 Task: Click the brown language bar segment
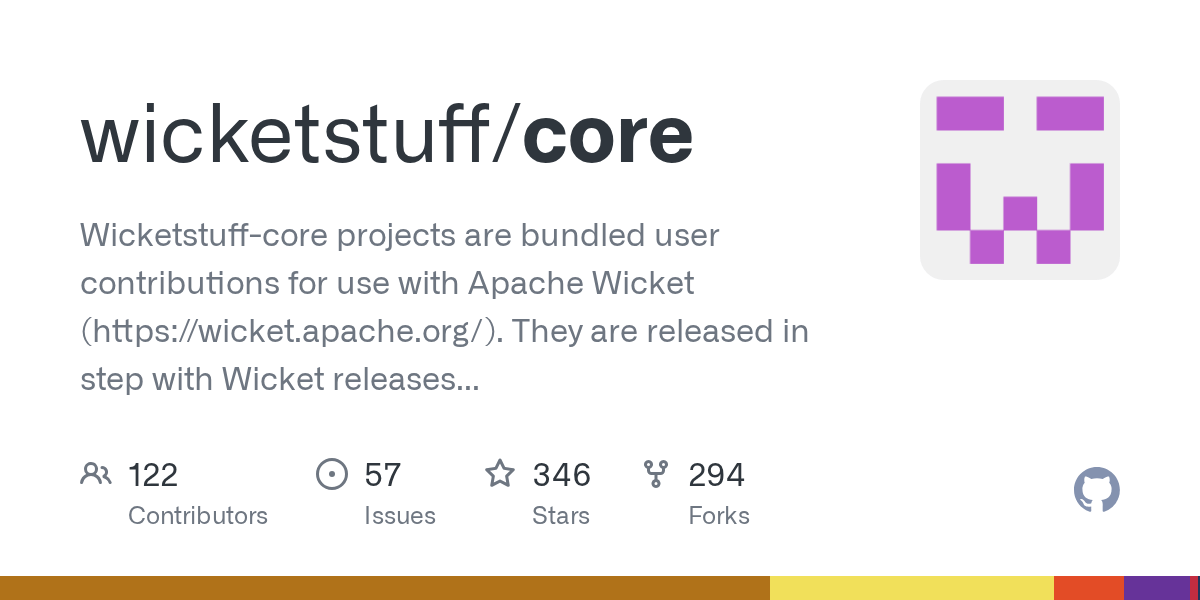pyautogui.click(x=385, y=588)
